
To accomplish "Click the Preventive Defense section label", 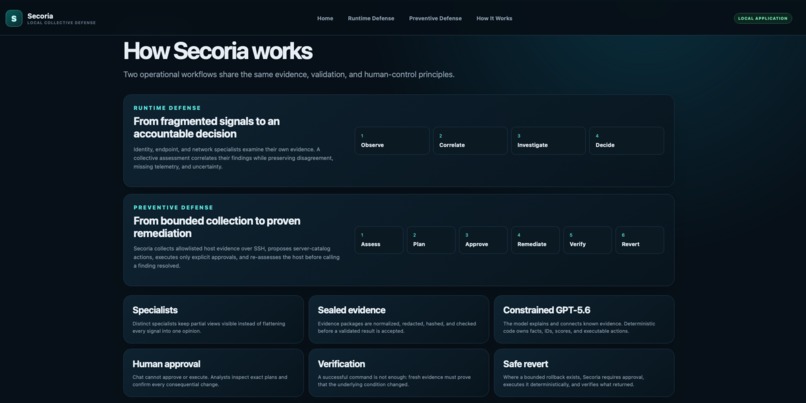I will pyautogui.click(x=173, y=208).
